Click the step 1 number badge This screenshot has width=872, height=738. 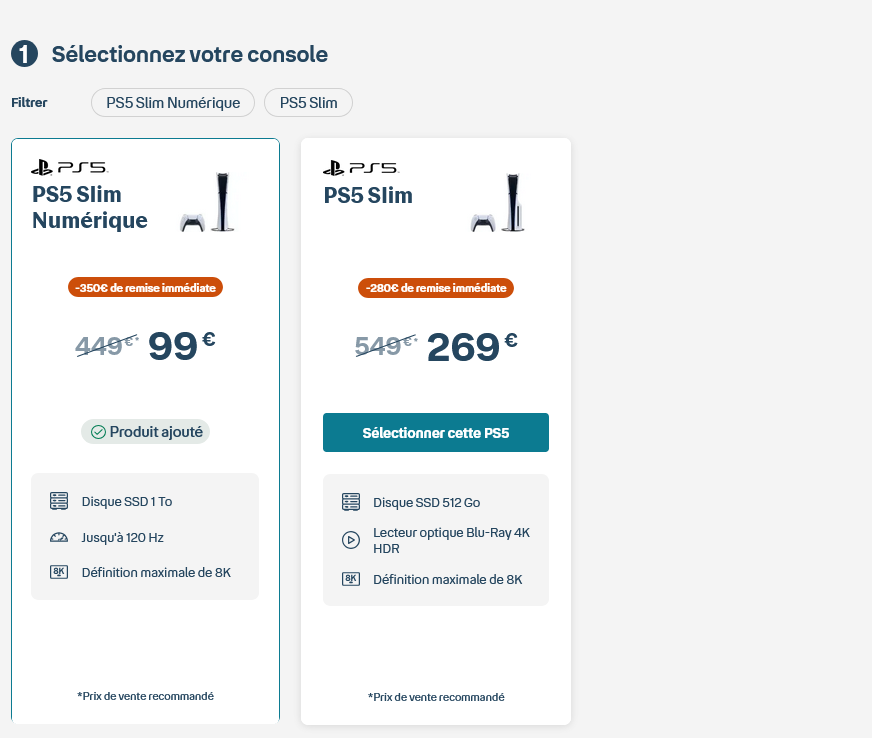24,54
